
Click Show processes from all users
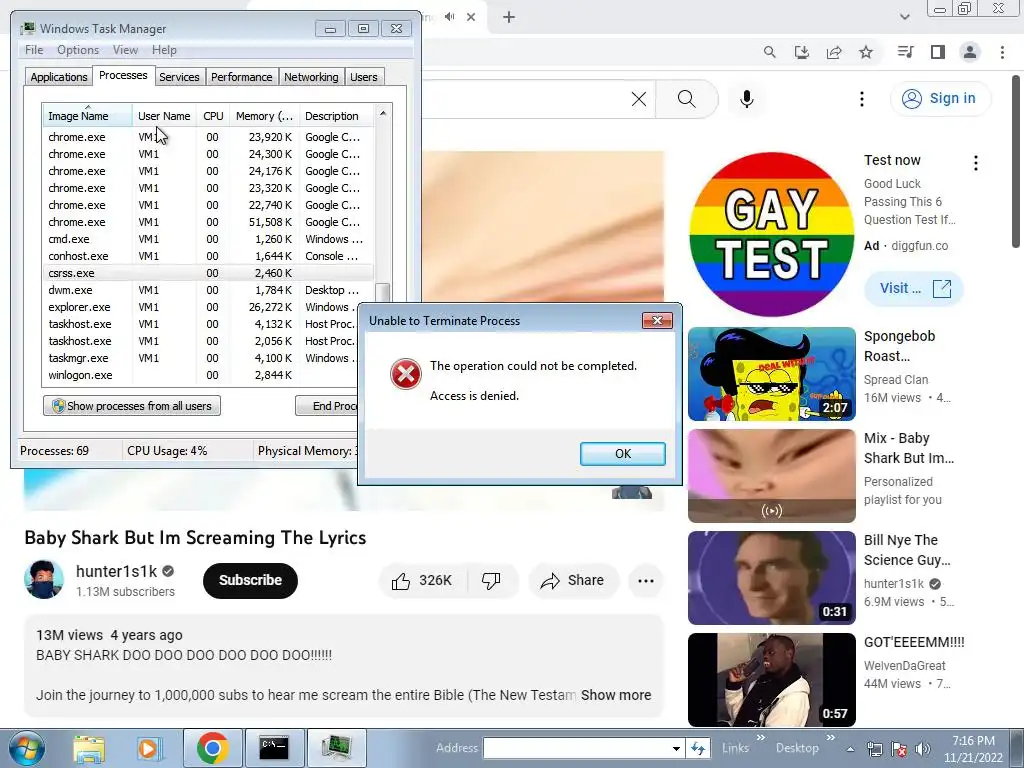(x=132, y=406)
